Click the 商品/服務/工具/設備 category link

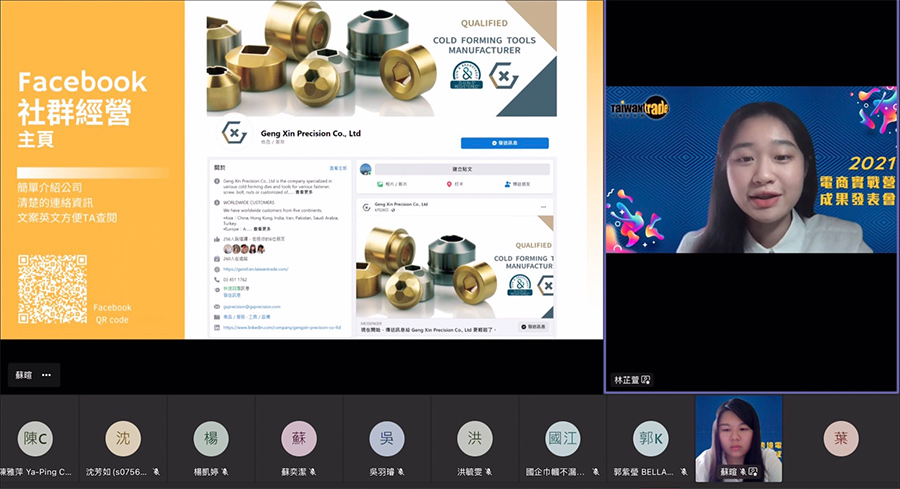pos(246,317)
